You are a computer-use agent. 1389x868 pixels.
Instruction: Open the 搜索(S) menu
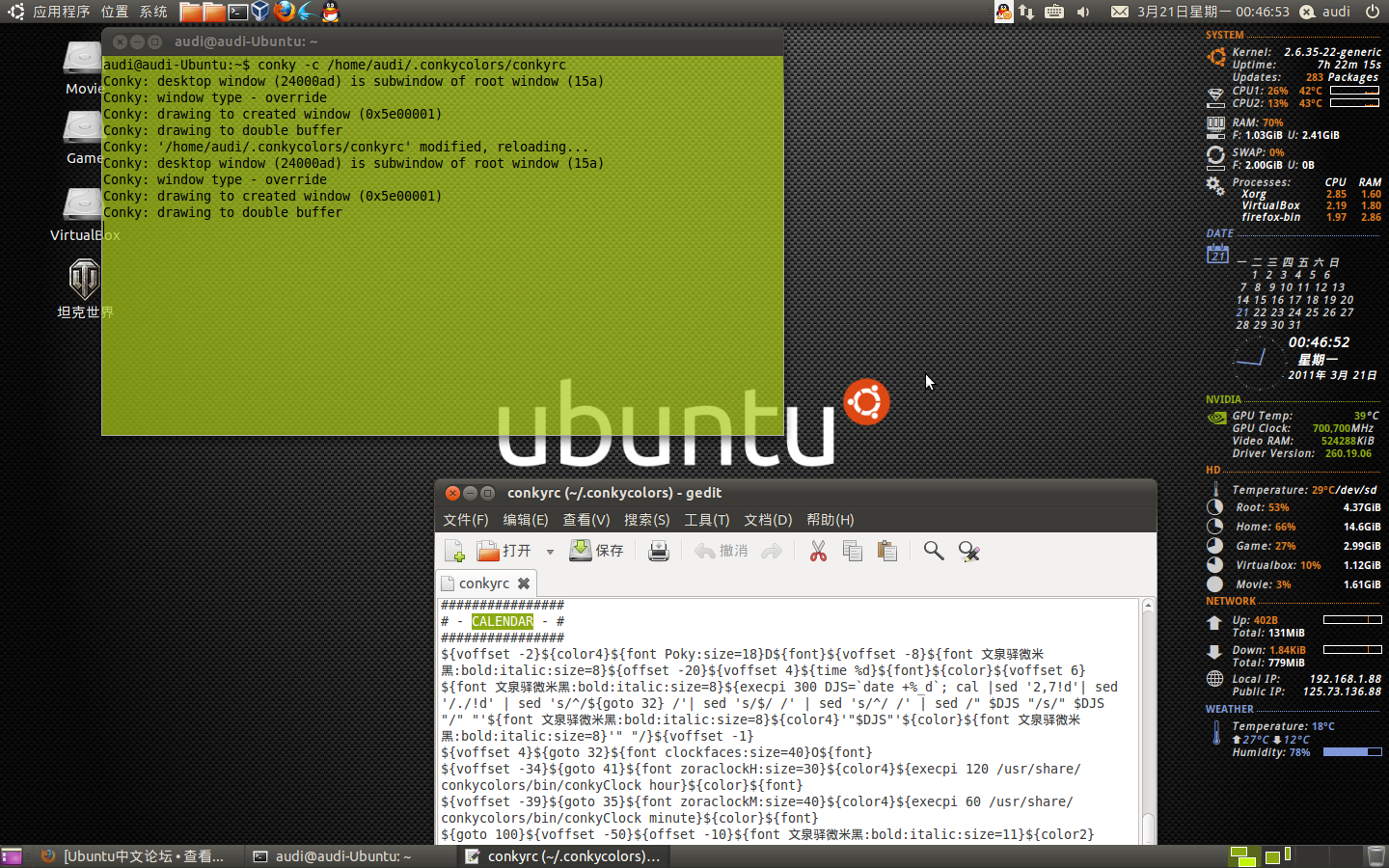pyautogui.click(x=646, y=520)
